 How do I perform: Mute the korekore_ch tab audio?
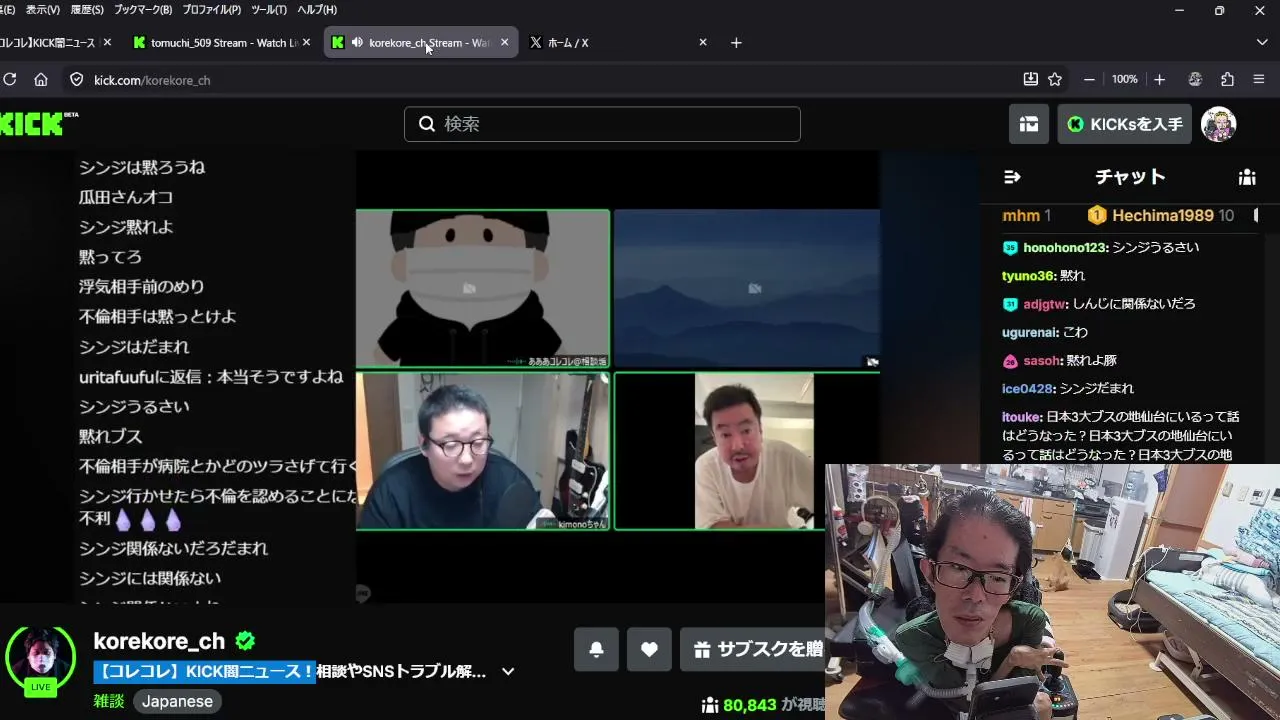(357, 42)
